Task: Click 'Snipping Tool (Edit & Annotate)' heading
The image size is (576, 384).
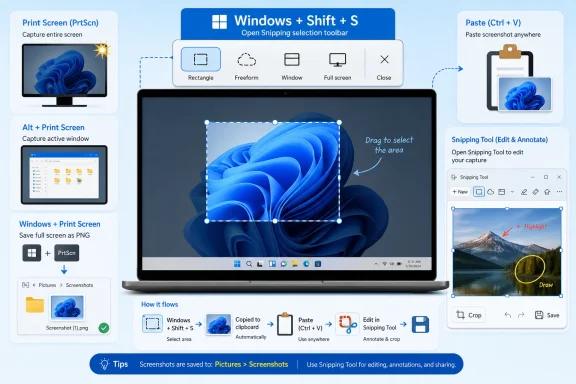Action: 500,140
